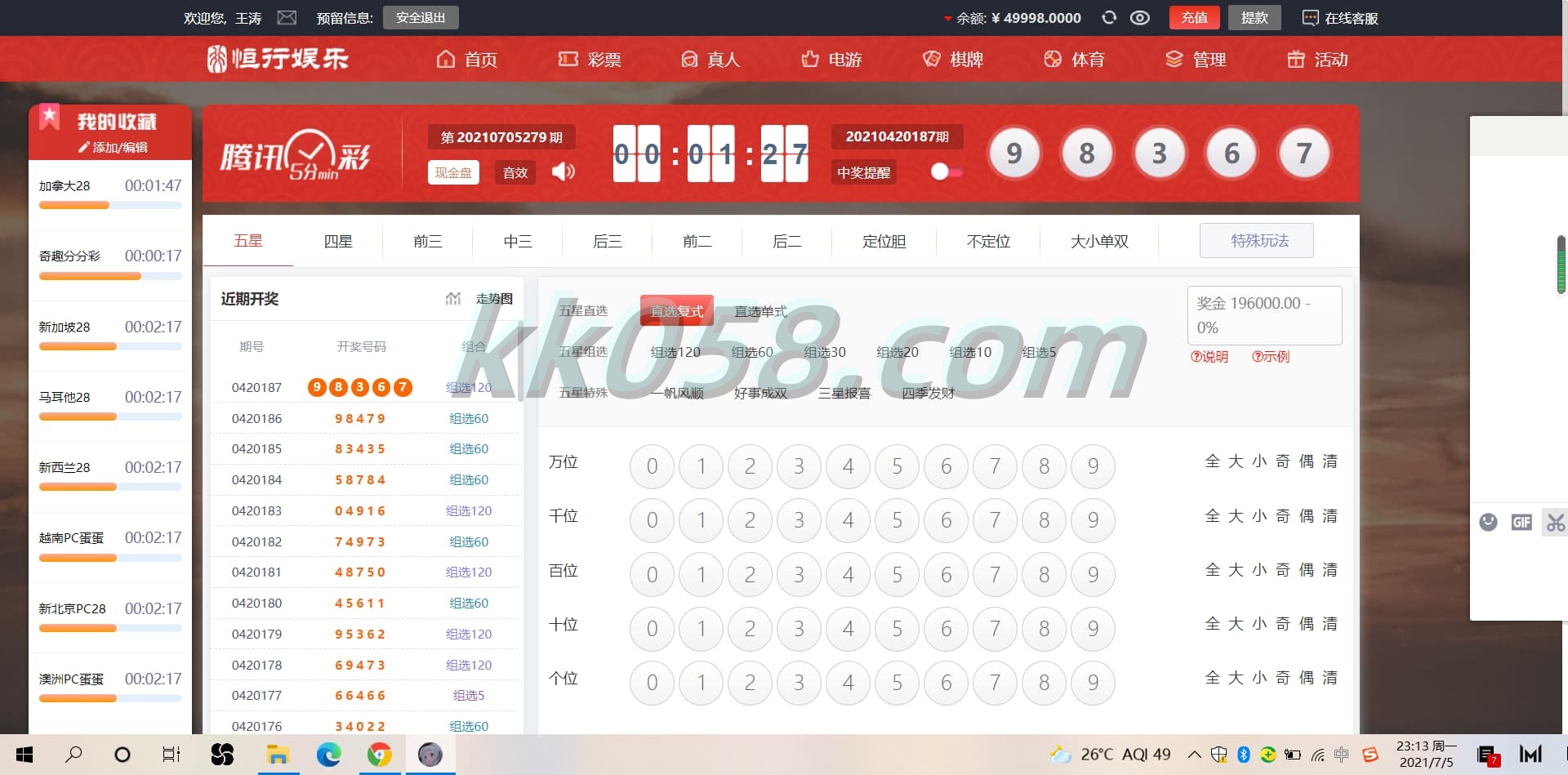The height and width of the screenshot is (775, 1568).
Task: Open 彩票 lottery menu
Action: click(590, 59)
